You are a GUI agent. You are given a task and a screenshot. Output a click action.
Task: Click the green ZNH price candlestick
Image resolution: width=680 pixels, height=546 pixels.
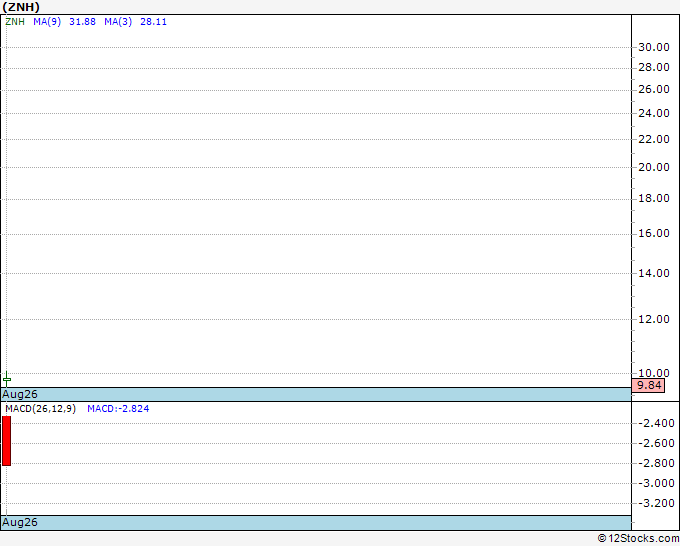[x=7, y=379]
